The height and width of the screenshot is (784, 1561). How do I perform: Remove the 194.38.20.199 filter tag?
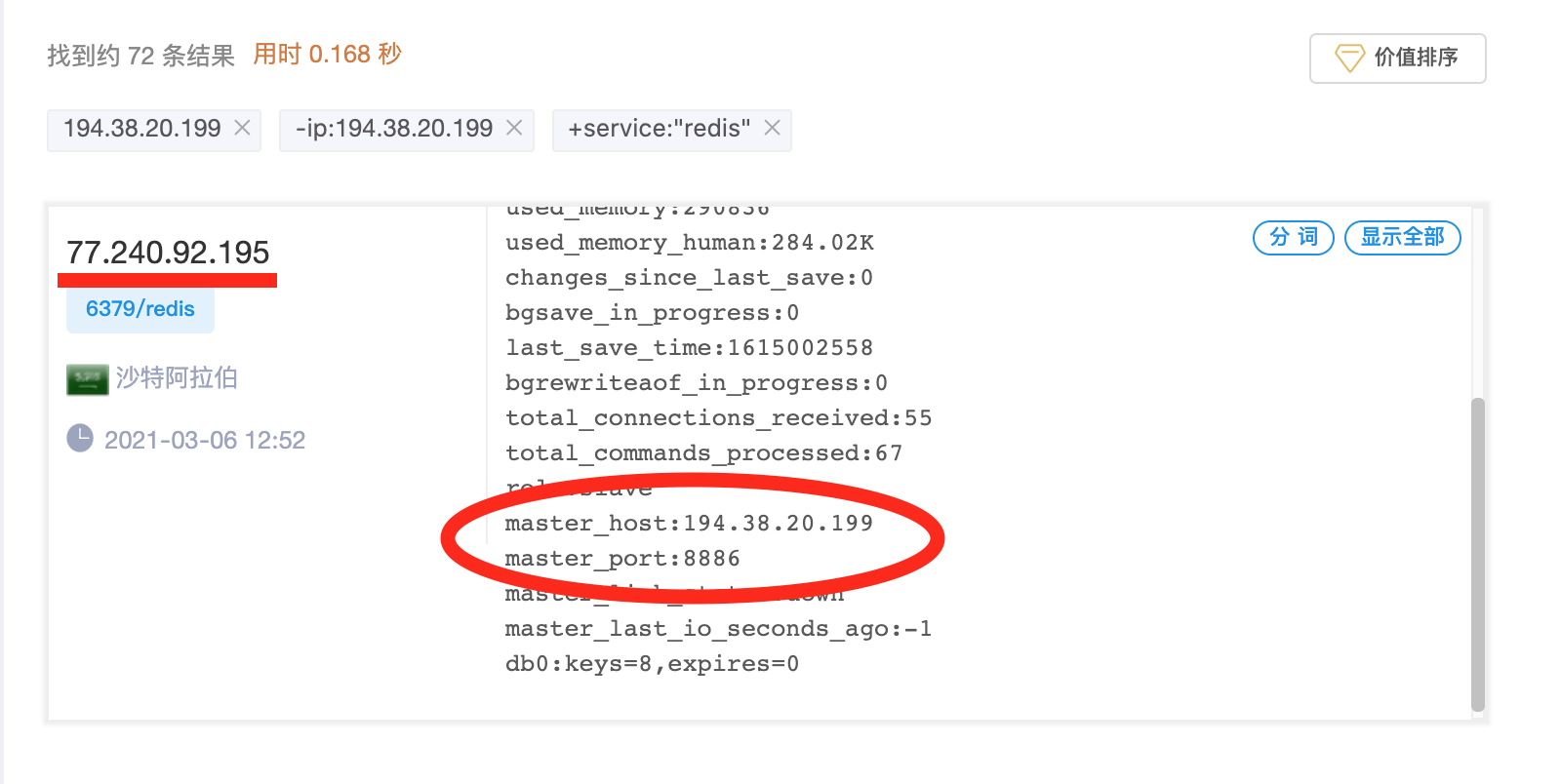pyautogui.click(x=243, y=128)
